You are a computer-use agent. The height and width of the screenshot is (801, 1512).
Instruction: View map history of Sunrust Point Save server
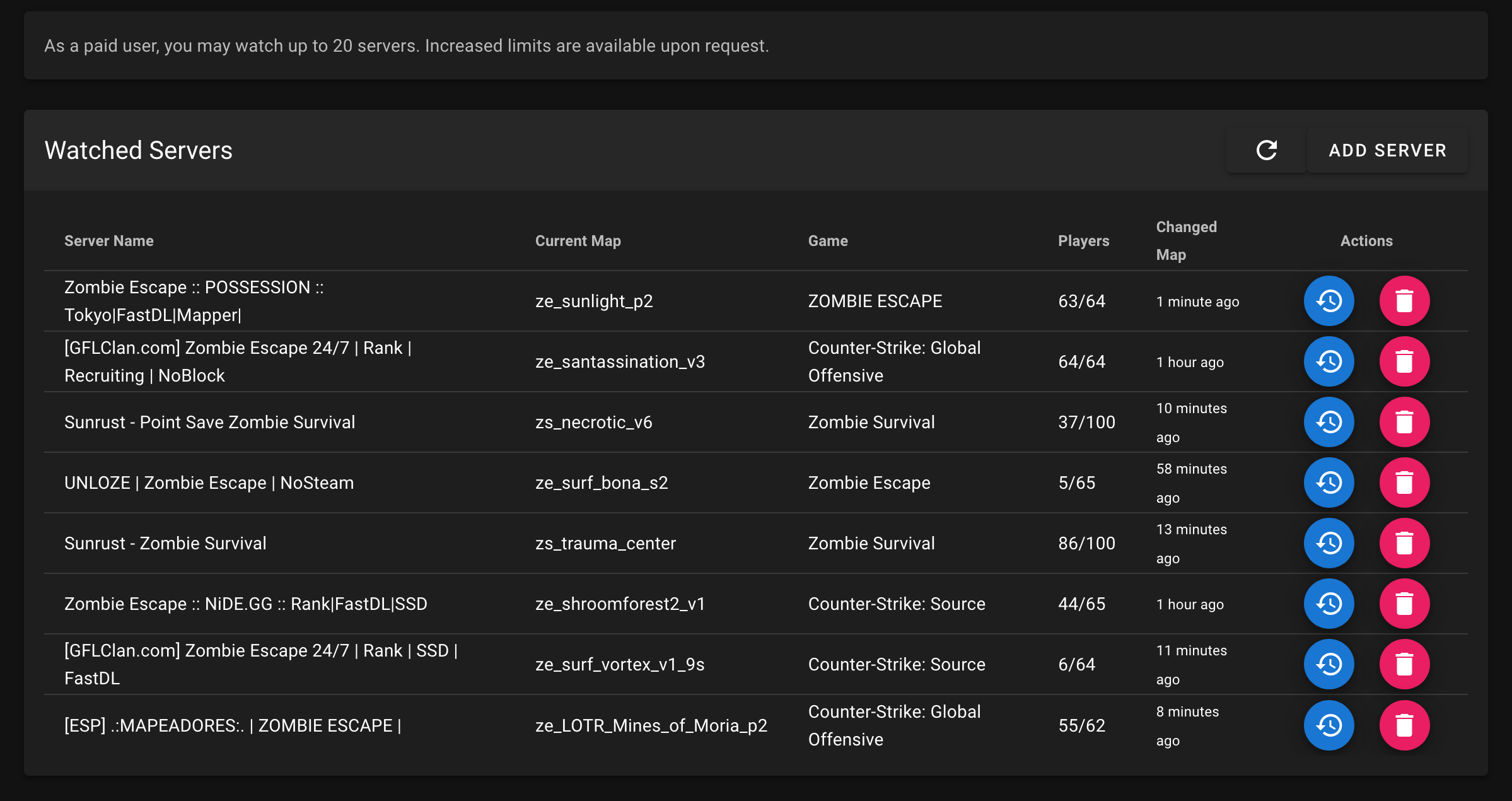[1329, 422]
